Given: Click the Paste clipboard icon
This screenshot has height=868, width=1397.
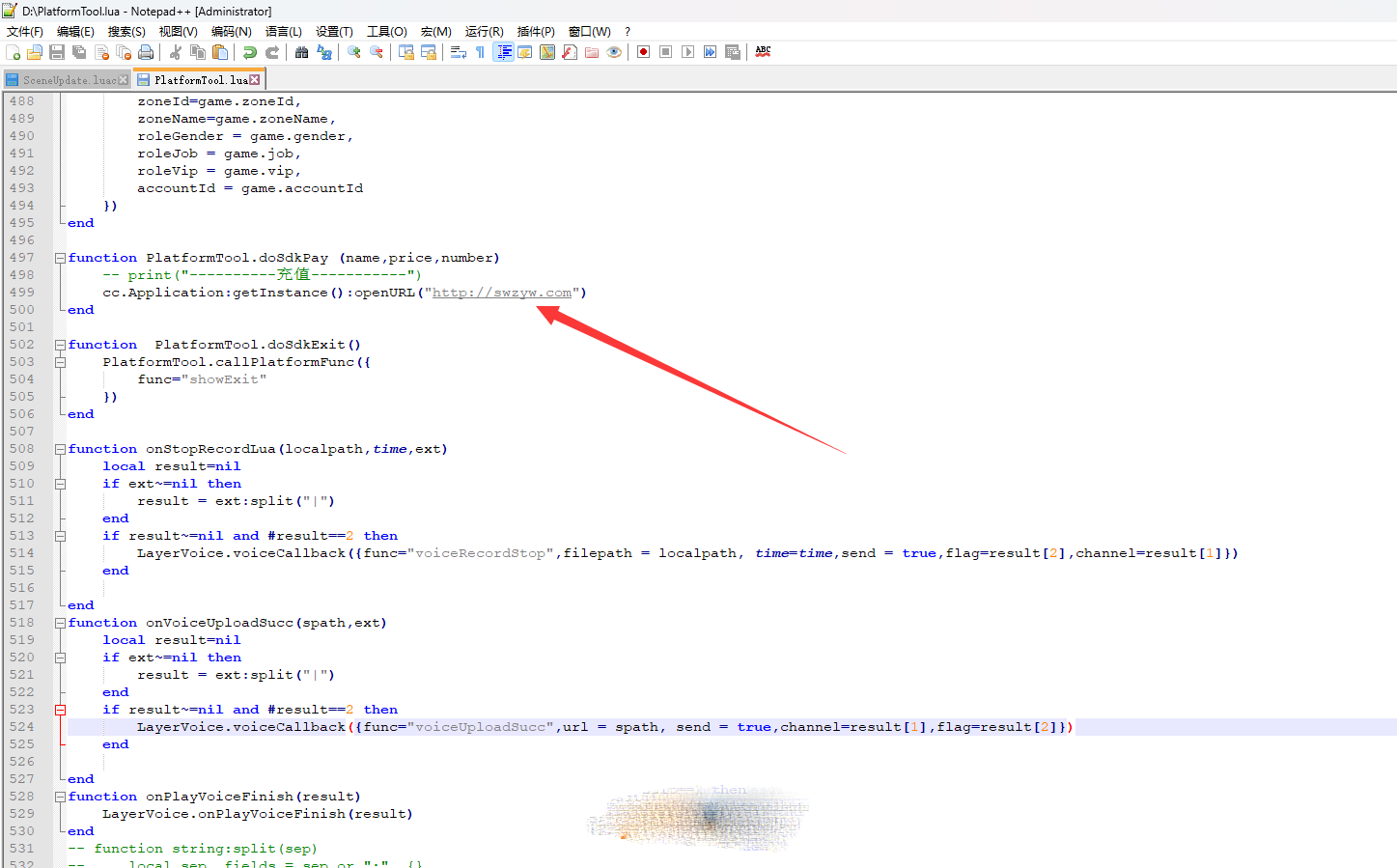Looking at the screenshot, I should click(x=220, y=52).
